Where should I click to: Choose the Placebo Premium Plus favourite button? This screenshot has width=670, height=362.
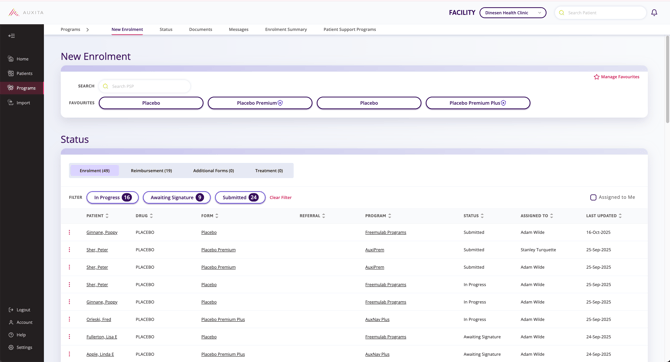478,103
